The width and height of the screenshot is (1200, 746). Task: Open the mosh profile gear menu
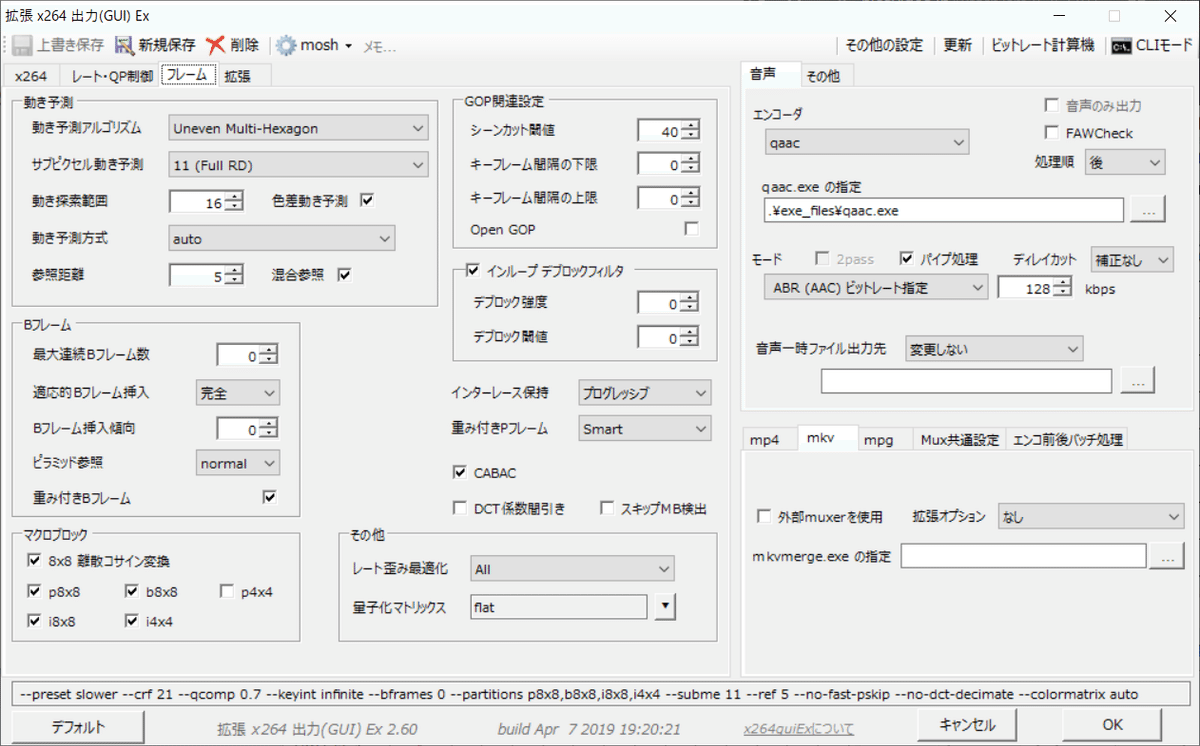tap(313, 45)
